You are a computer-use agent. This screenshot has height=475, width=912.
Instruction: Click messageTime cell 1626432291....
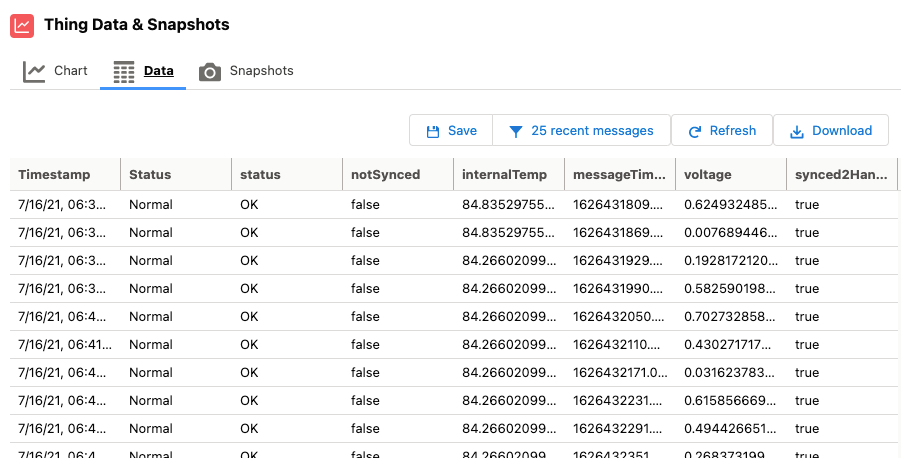click(x=618, y=428)
